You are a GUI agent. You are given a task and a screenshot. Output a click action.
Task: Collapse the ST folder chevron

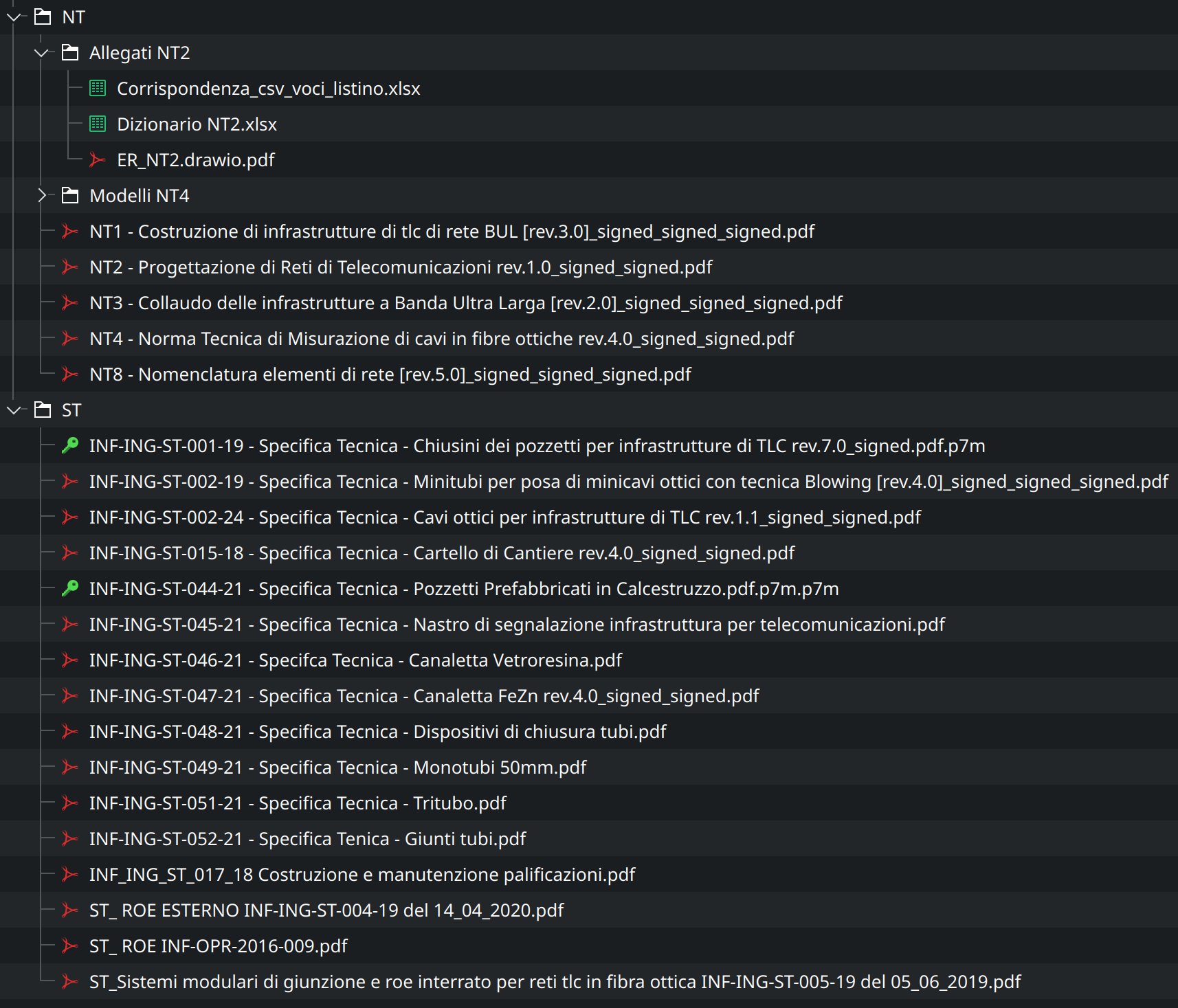click(x=14, y=410)
